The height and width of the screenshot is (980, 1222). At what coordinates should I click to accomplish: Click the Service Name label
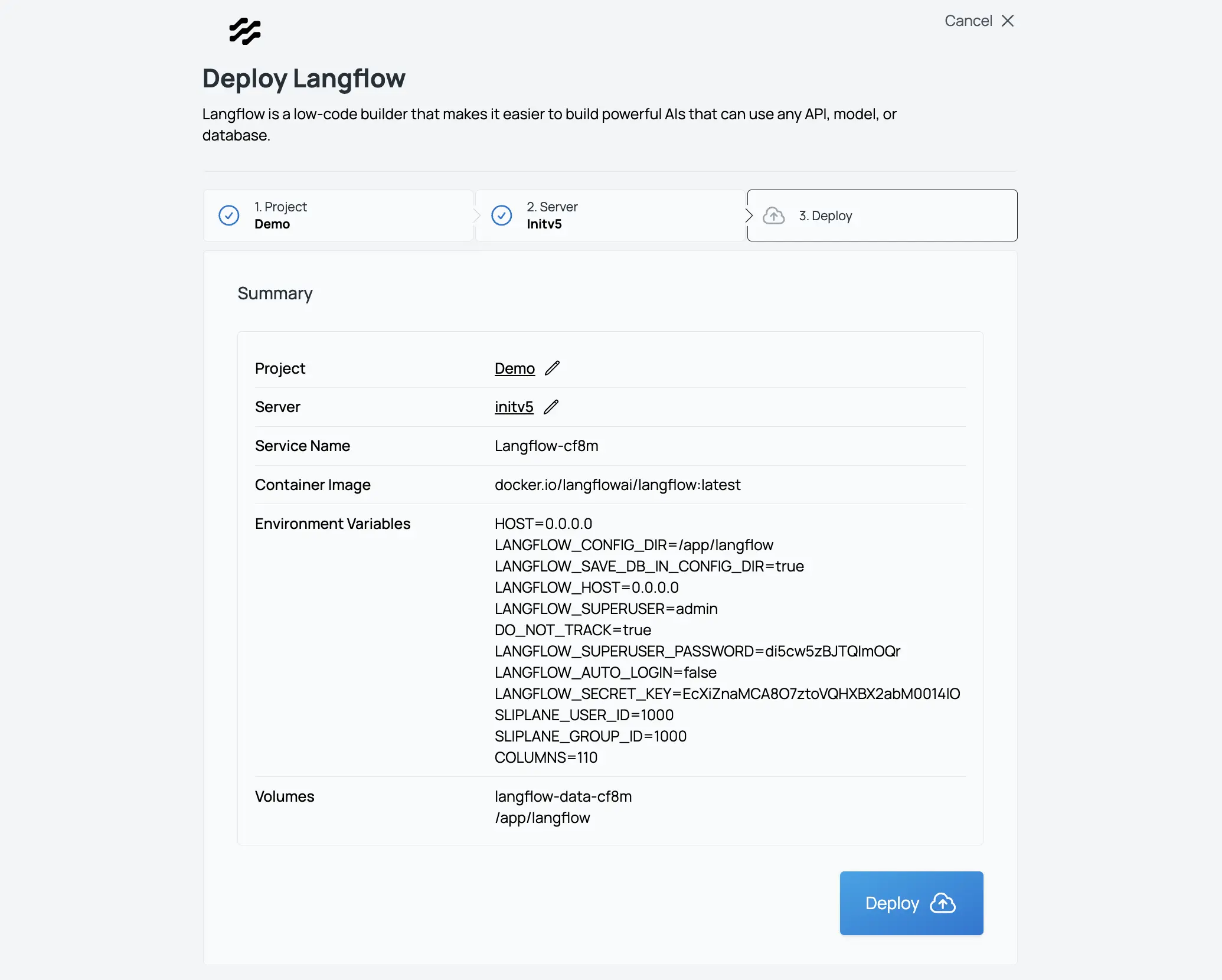(303, 446)
